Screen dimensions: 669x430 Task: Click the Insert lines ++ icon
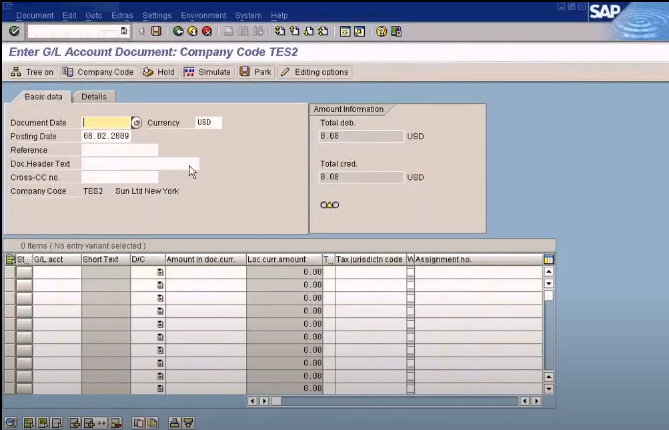point(94,423)
